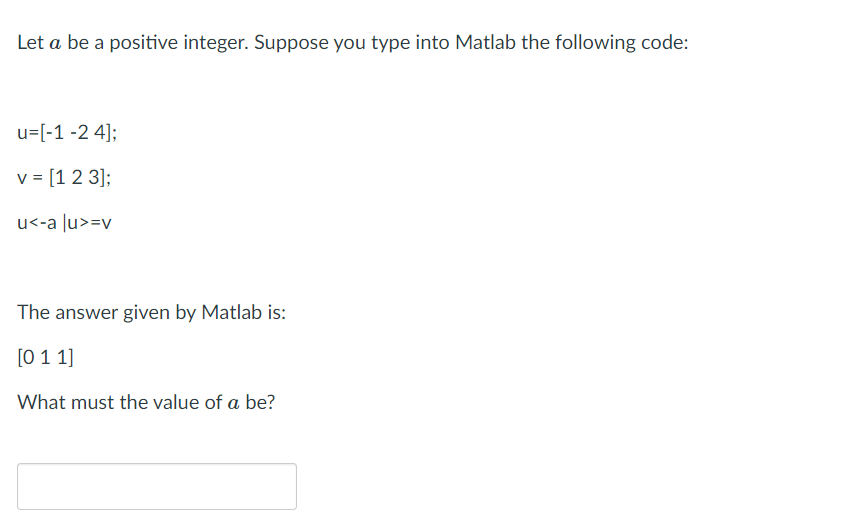Click the expression u<-a |u>=v
The image size is (868, 520).
pos(64,223)
